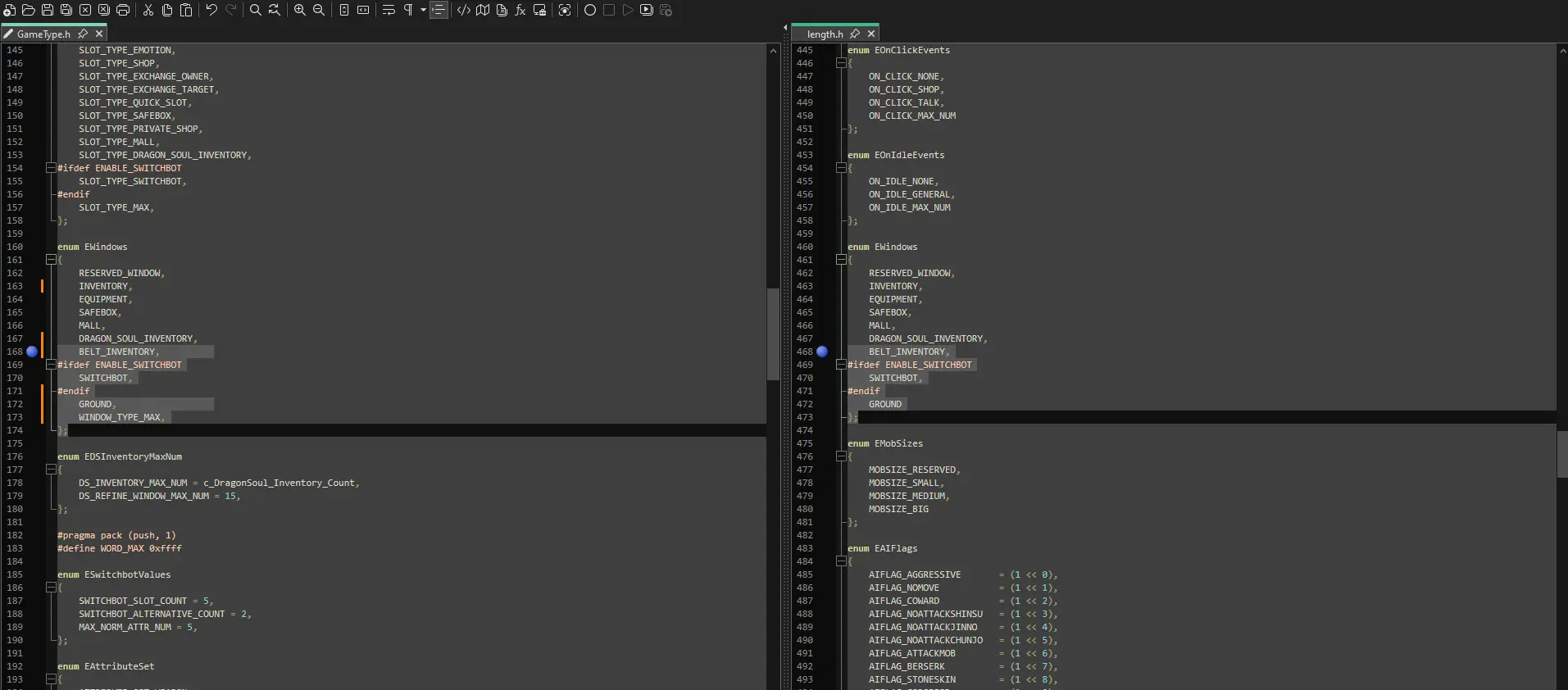Click the Cut scissors icon
The width and height of the screenshot is (1568, 690).
coord(148,10)
